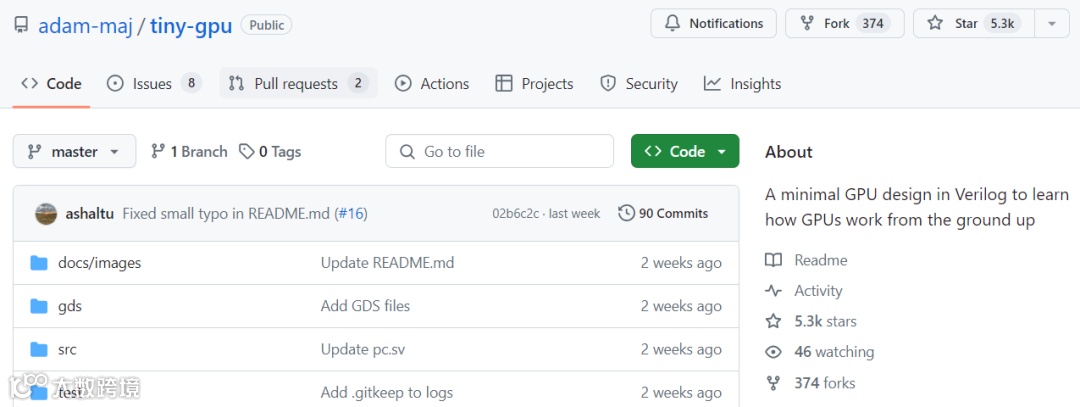
Task: Click the Go to file search field
Action: pyautogui.click(x=499, y=151)
